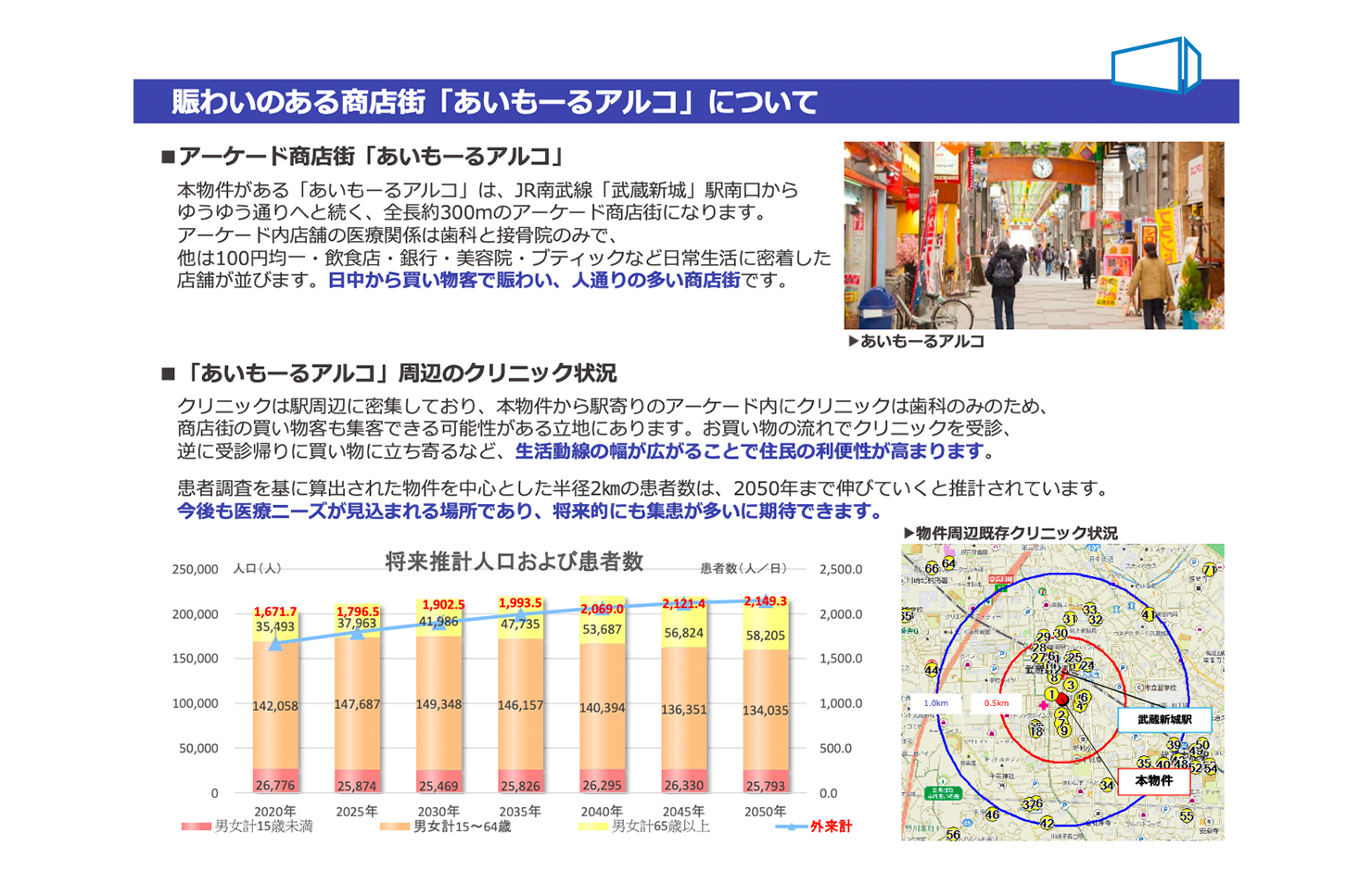Click the 142,058 value in 2020 bar

click(275, 706)
